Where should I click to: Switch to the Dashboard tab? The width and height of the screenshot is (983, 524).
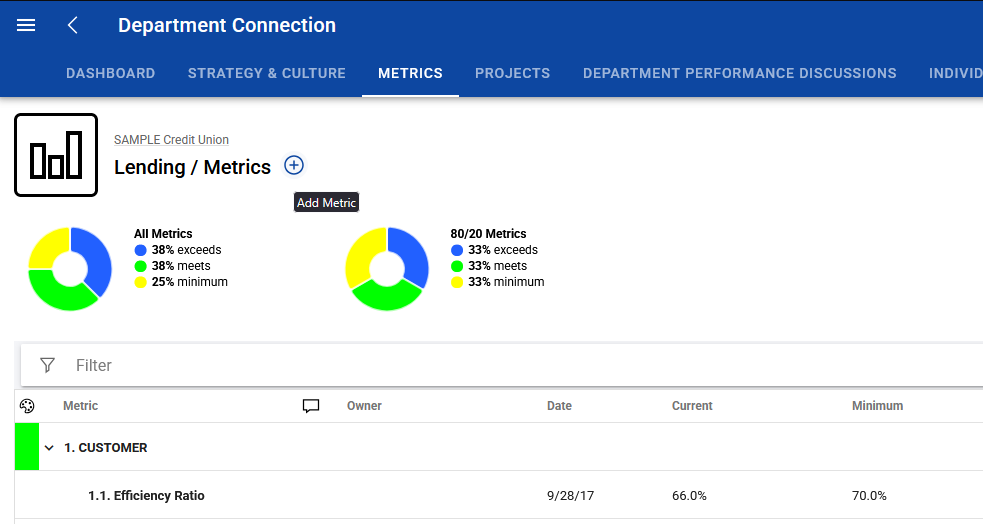point(111,73)
